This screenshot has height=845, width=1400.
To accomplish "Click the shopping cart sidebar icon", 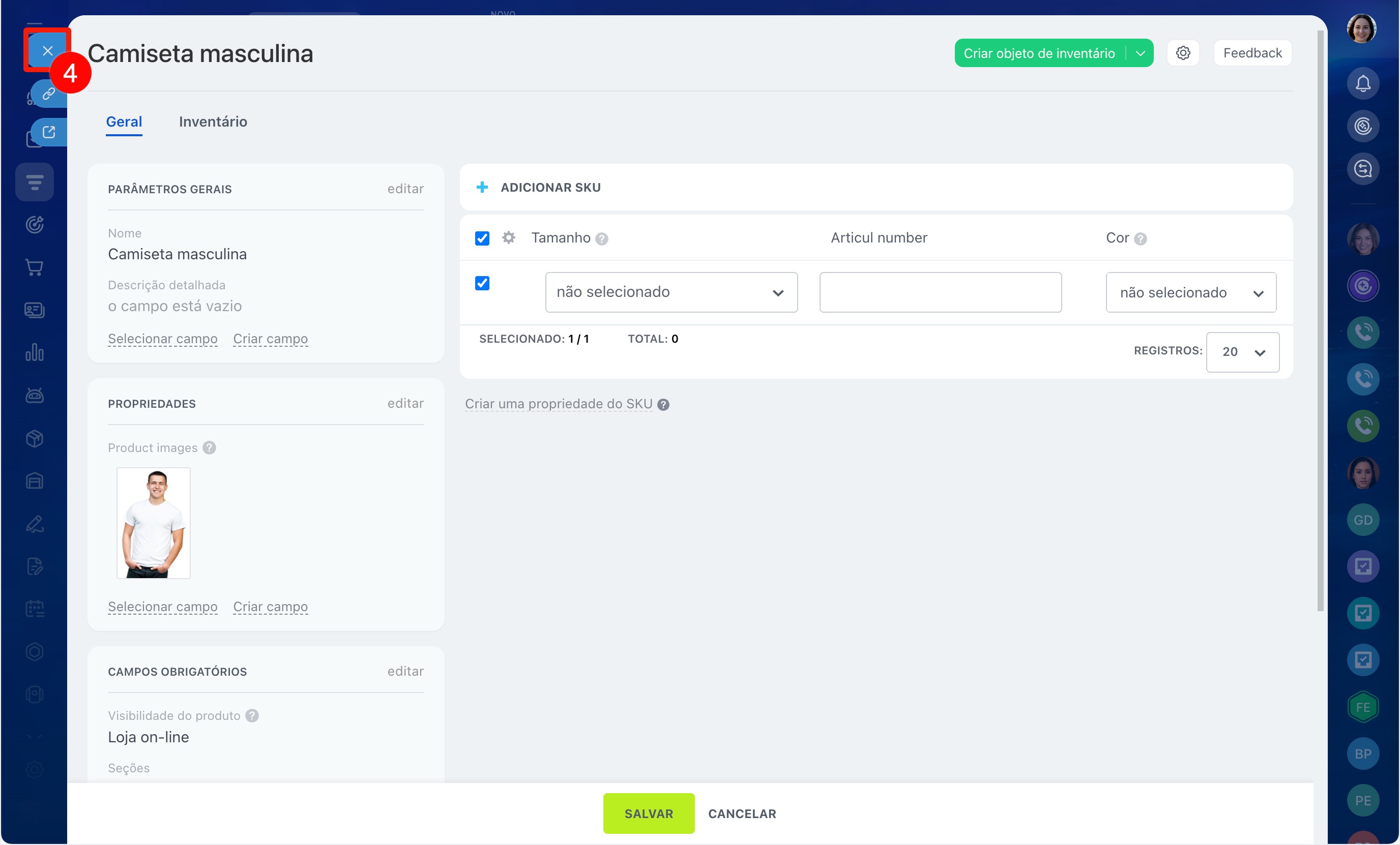I will click(x=35, y=267).
